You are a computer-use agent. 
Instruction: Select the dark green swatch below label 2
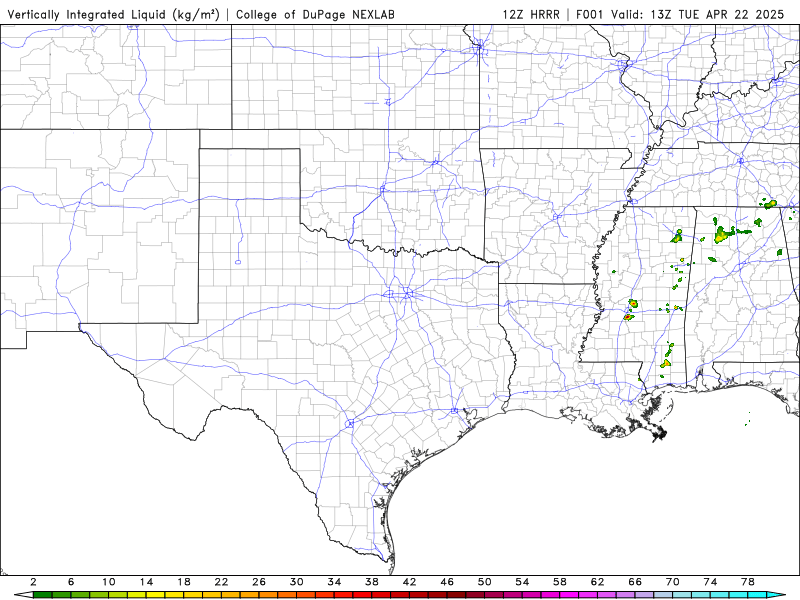[42, 595]
